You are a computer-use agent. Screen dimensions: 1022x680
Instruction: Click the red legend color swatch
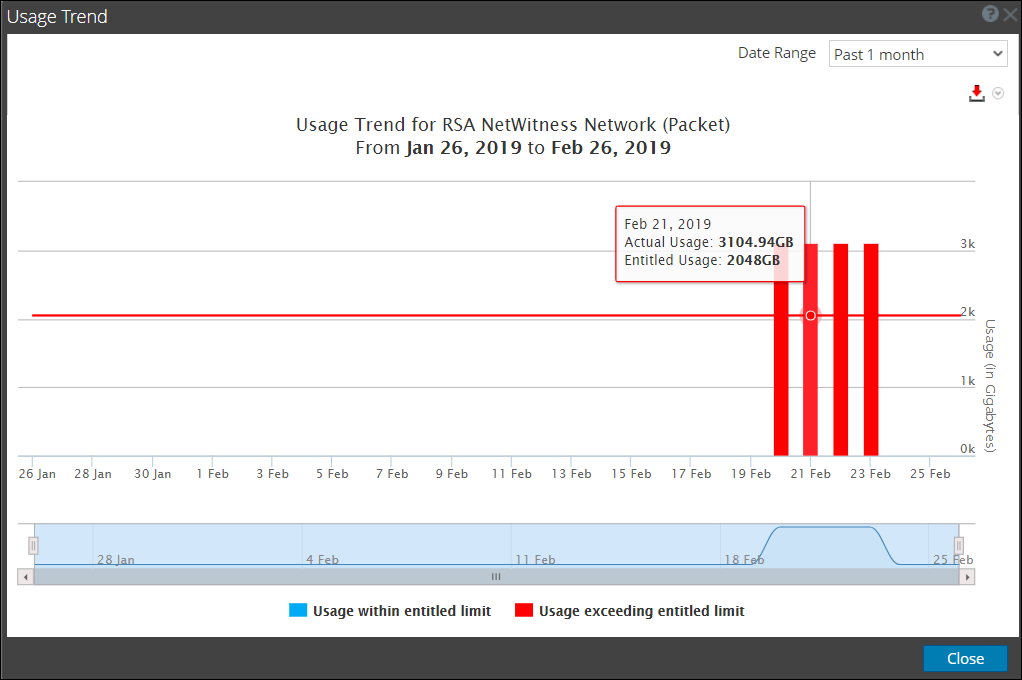click(522, 611)
